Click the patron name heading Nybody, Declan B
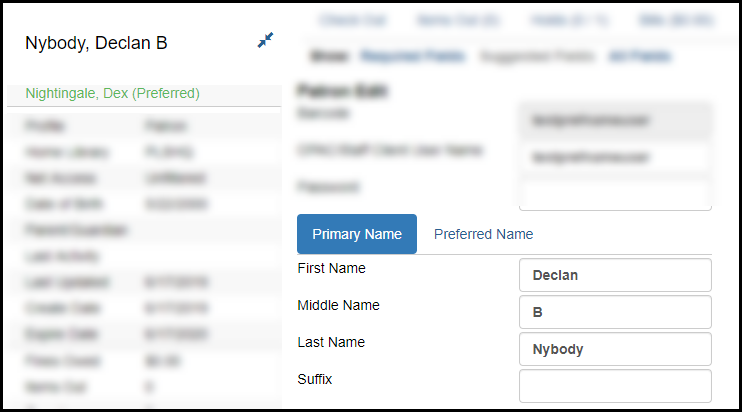This screenshot has width=742, height=412. [x=96, y=43]
